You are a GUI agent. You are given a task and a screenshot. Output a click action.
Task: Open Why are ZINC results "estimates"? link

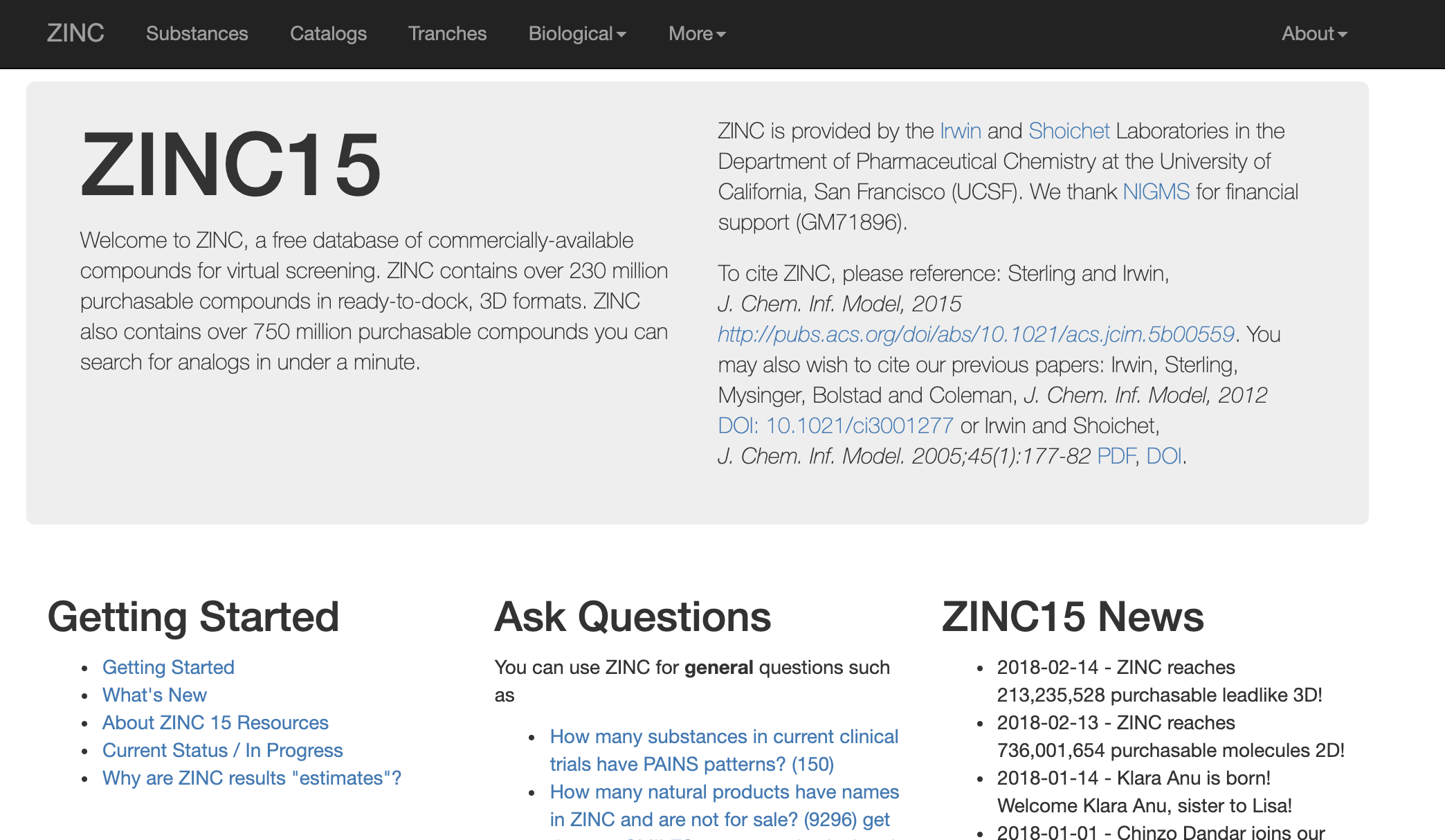252,778
